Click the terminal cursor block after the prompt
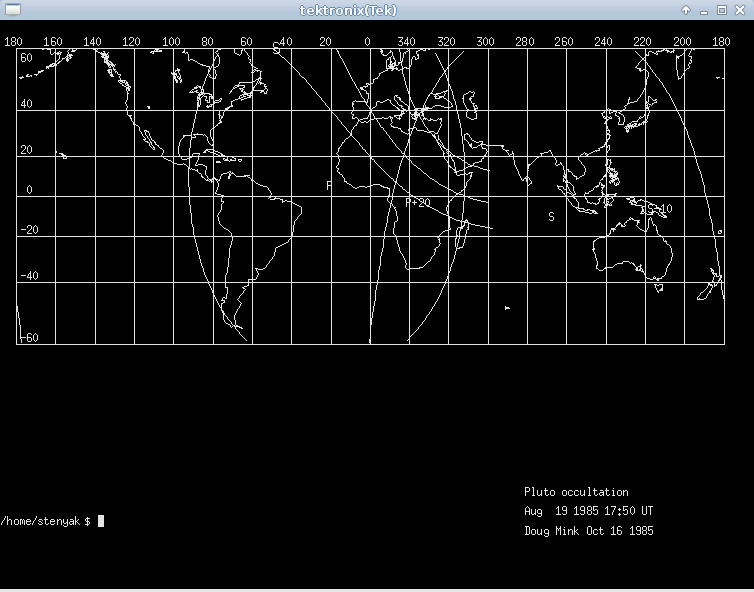This screenshot has height=592, width=754. coord(101,521)
